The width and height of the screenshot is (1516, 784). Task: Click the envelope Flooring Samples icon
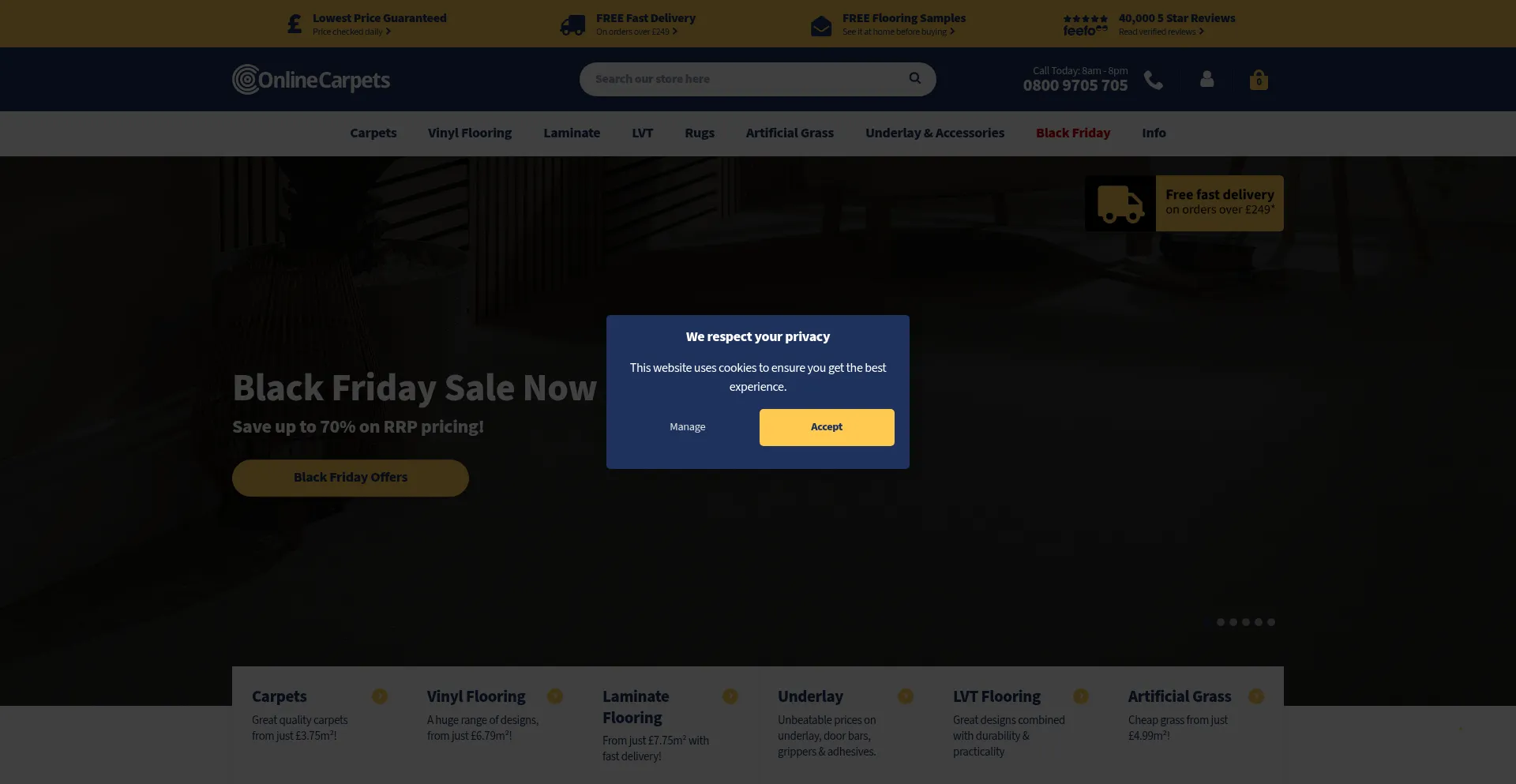click(x=821, y=26)
